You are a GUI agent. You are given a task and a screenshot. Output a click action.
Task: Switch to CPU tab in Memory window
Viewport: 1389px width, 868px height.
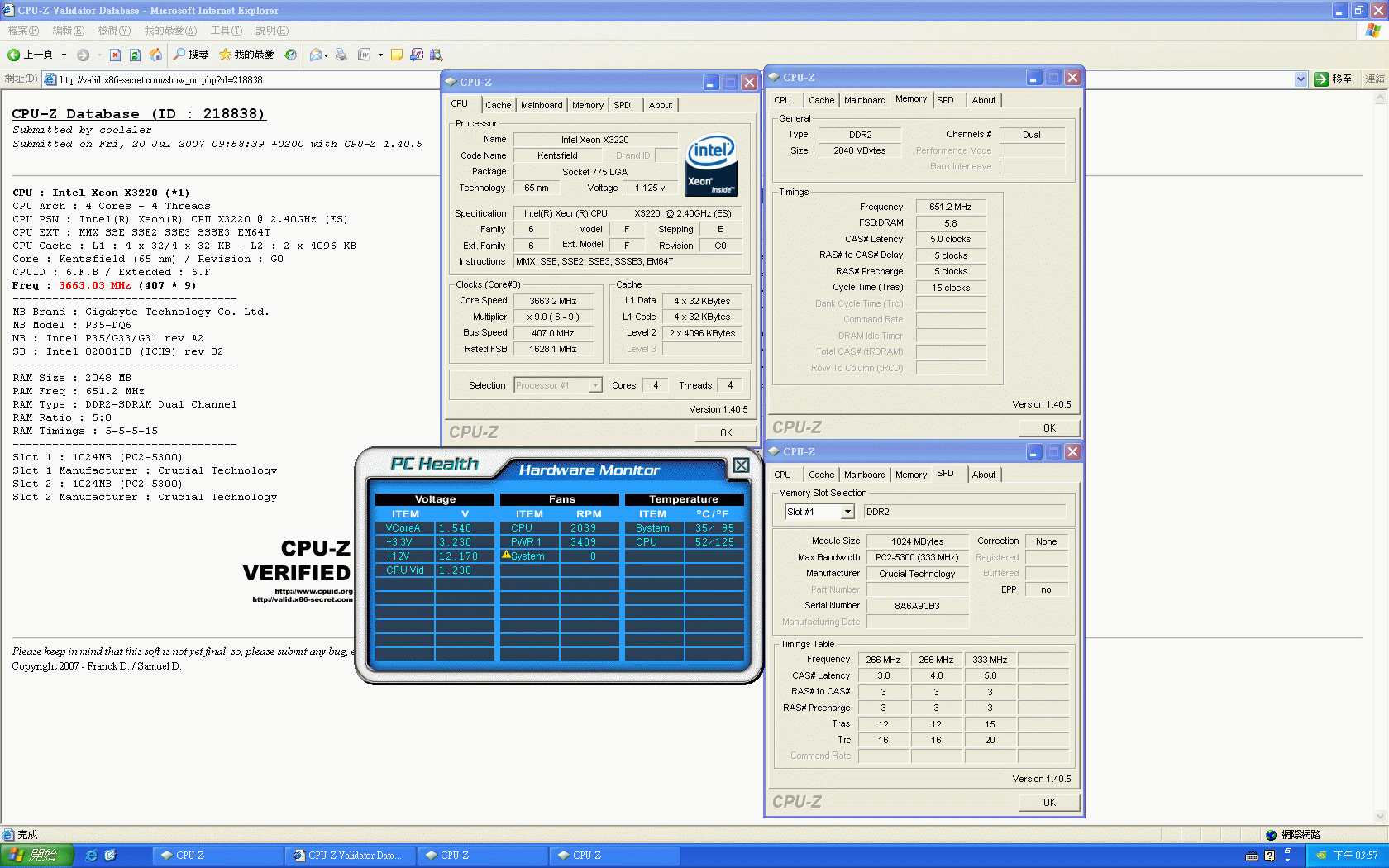pos(782,100)
